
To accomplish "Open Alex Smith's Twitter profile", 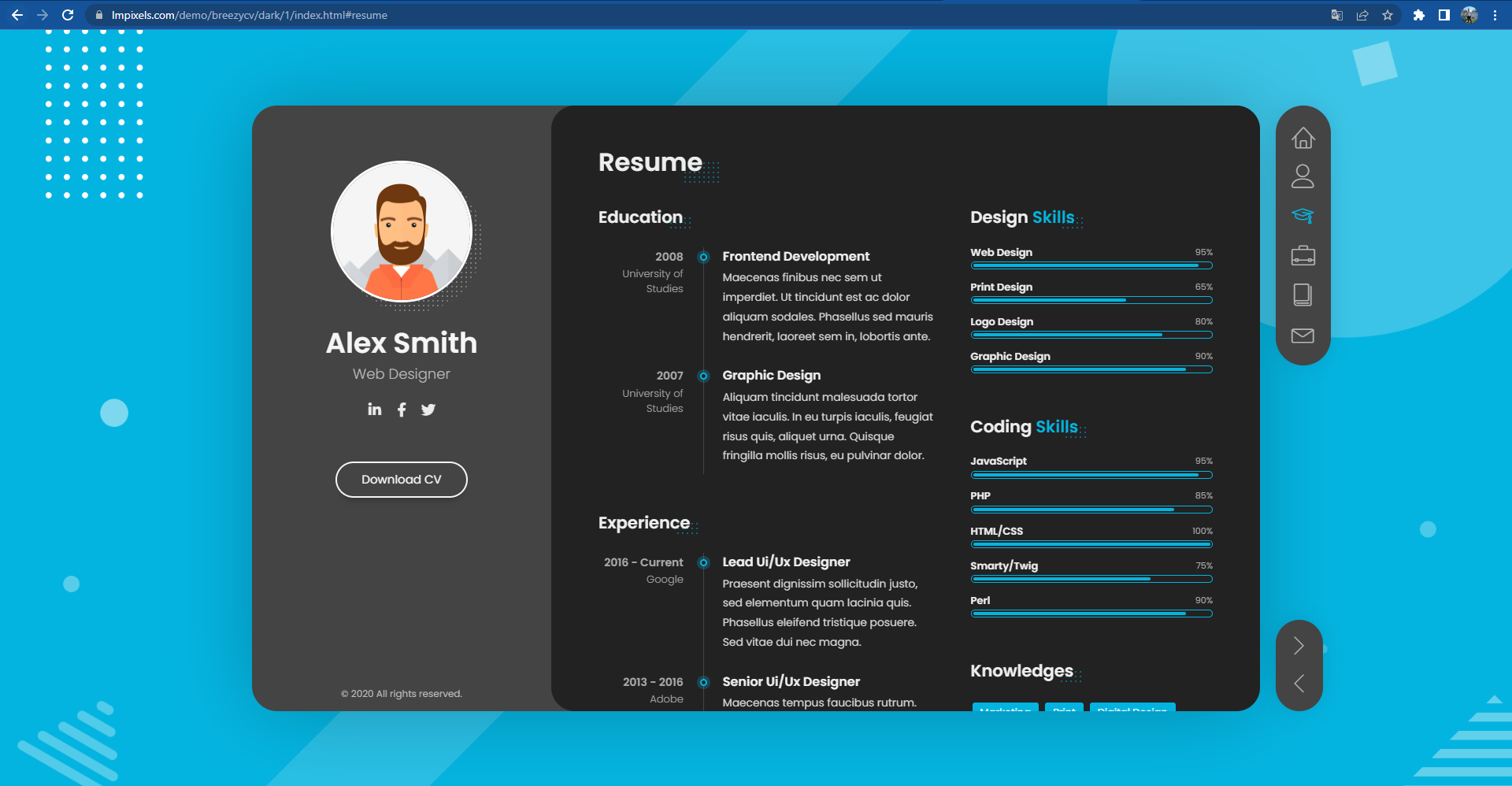I will click(x=428, y=410).
